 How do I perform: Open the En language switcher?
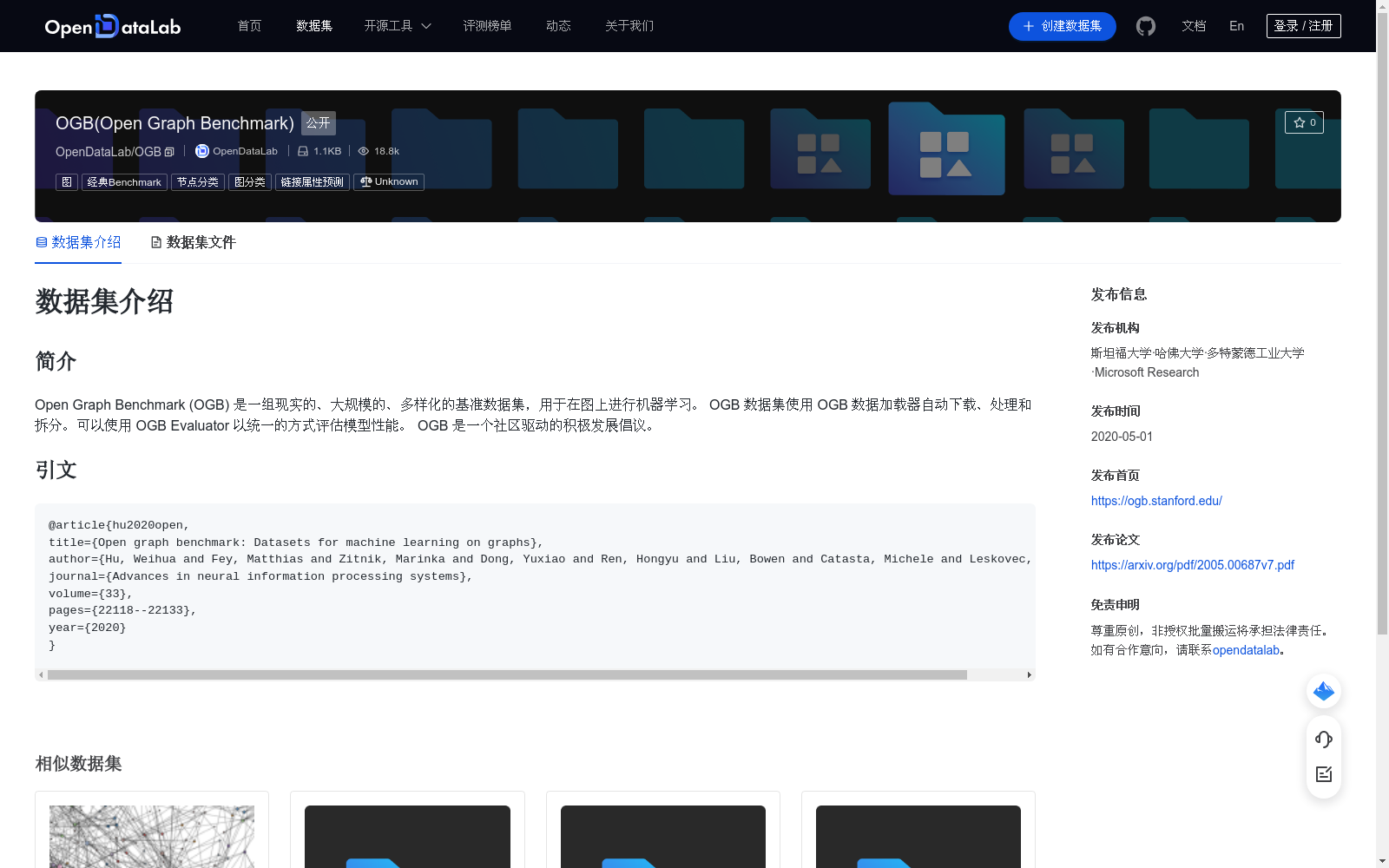click(x=1235, y=26)
